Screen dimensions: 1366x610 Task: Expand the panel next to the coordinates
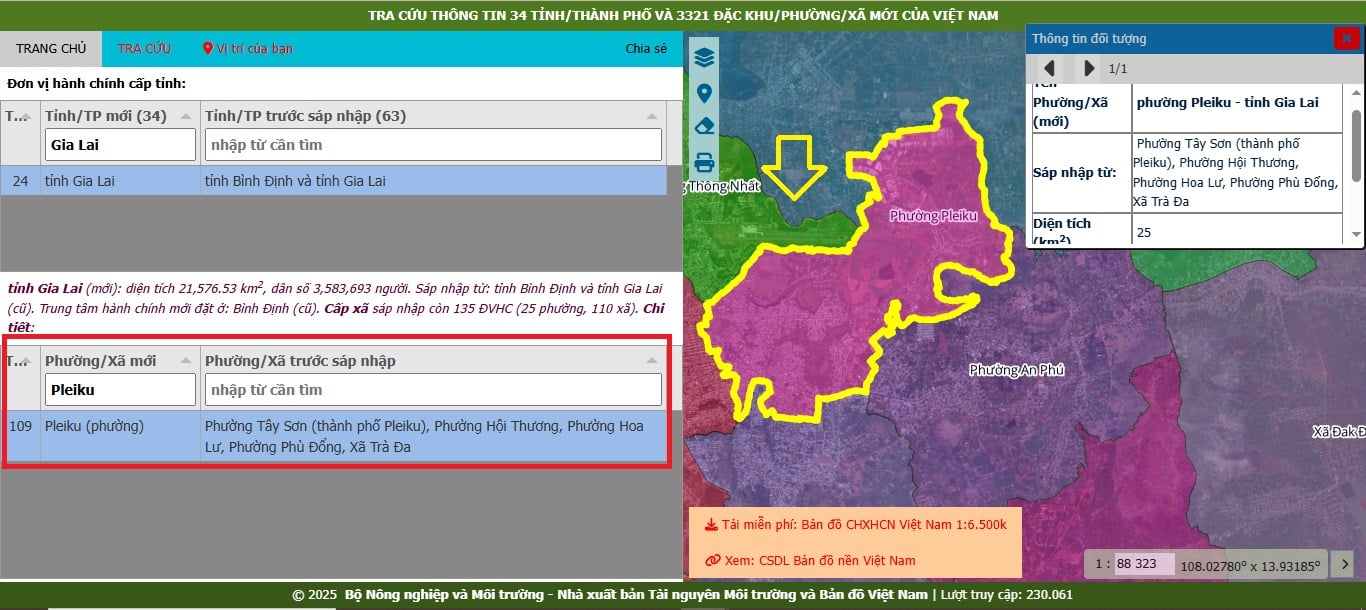click(x=1345, y=563)
